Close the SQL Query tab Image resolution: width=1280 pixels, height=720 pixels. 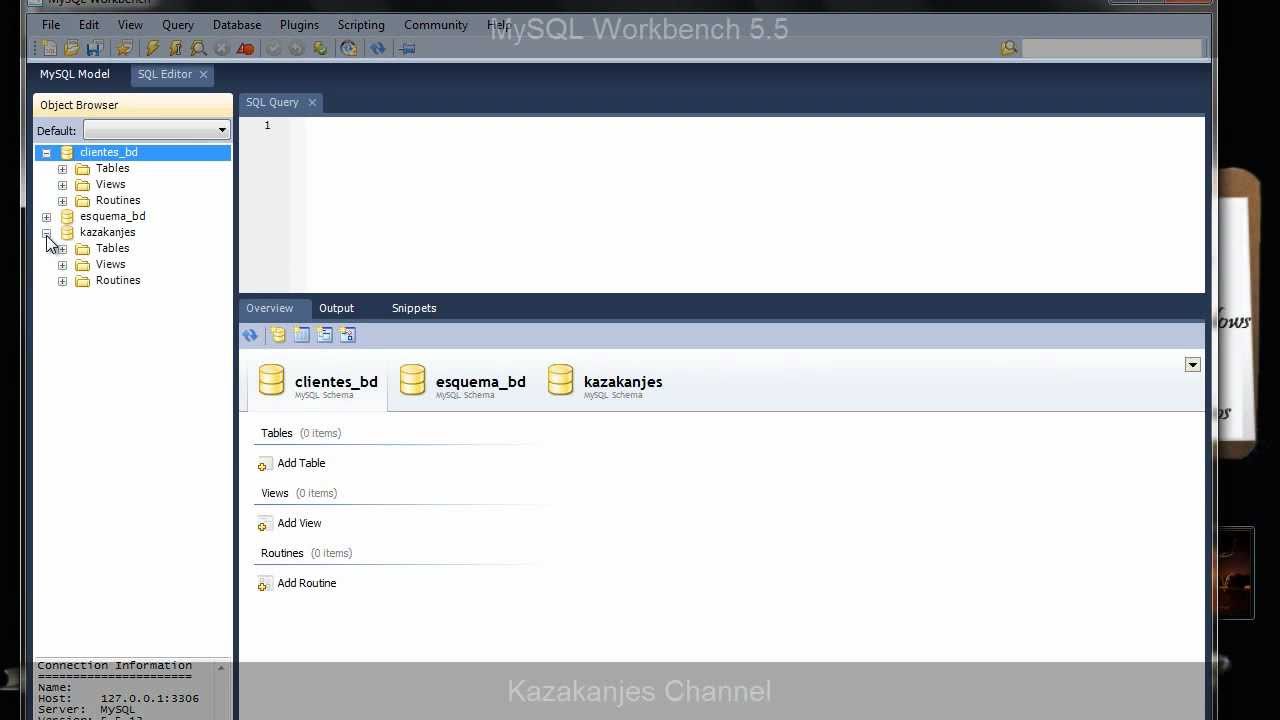[x=312, y=102]
